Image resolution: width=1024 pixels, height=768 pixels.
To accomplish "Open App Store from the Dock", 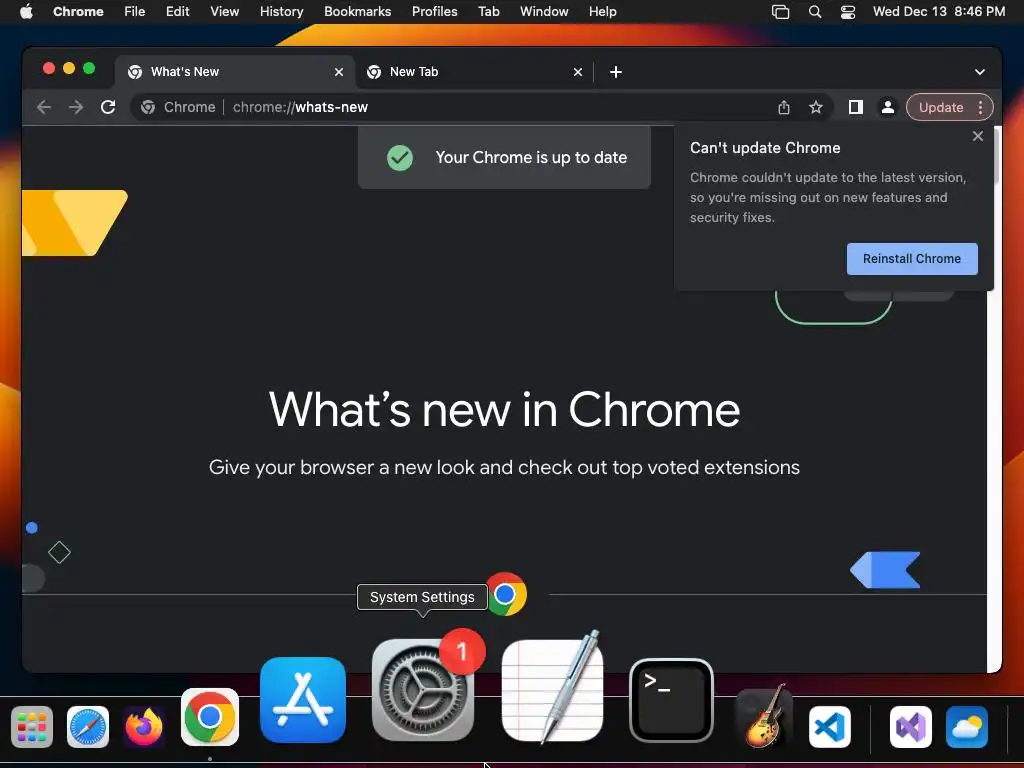I will click(303, 700).
